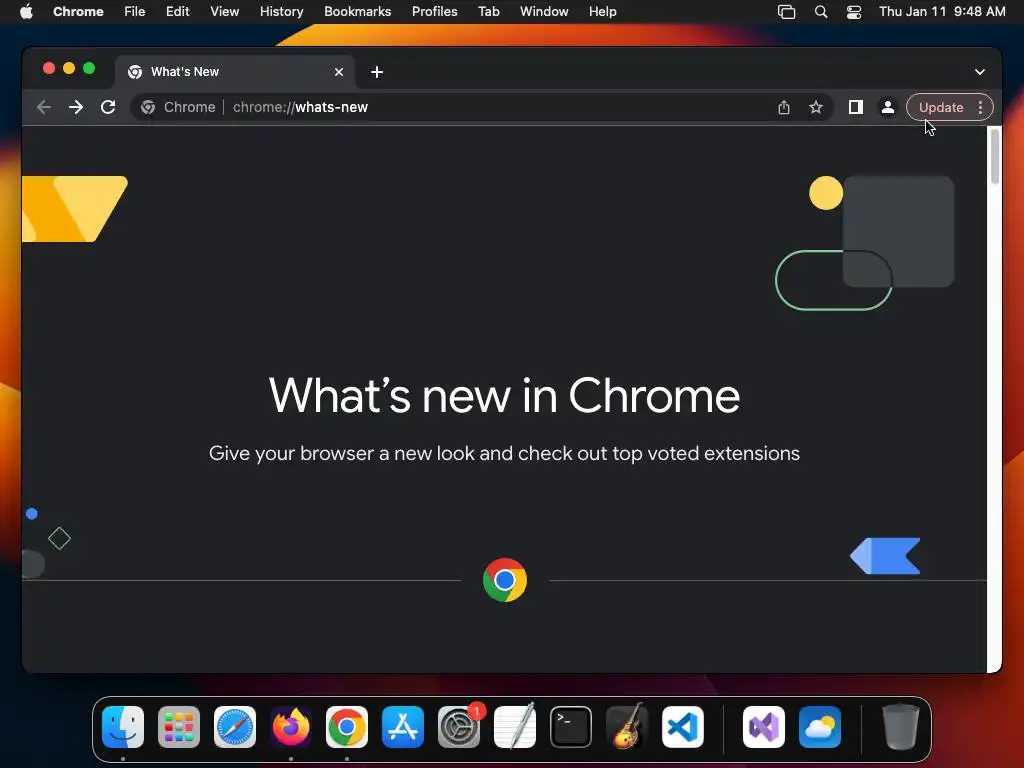This screenshot has height=768, width=1024.
Task: Open Visual Studio Code from the Dock
Action: pyautogui.click(x=683, y=727)
